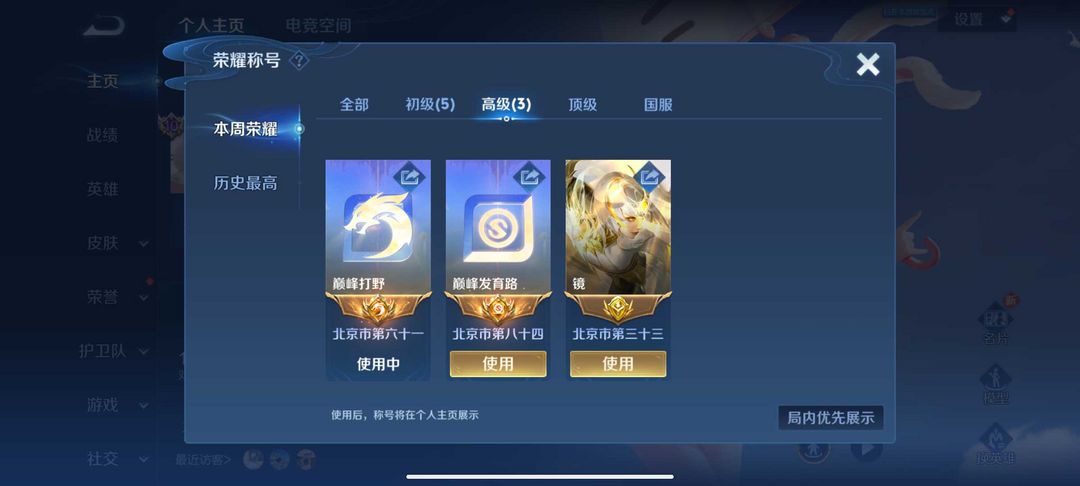
Task: Open the 顶级 tab
Action: [582, 105]
